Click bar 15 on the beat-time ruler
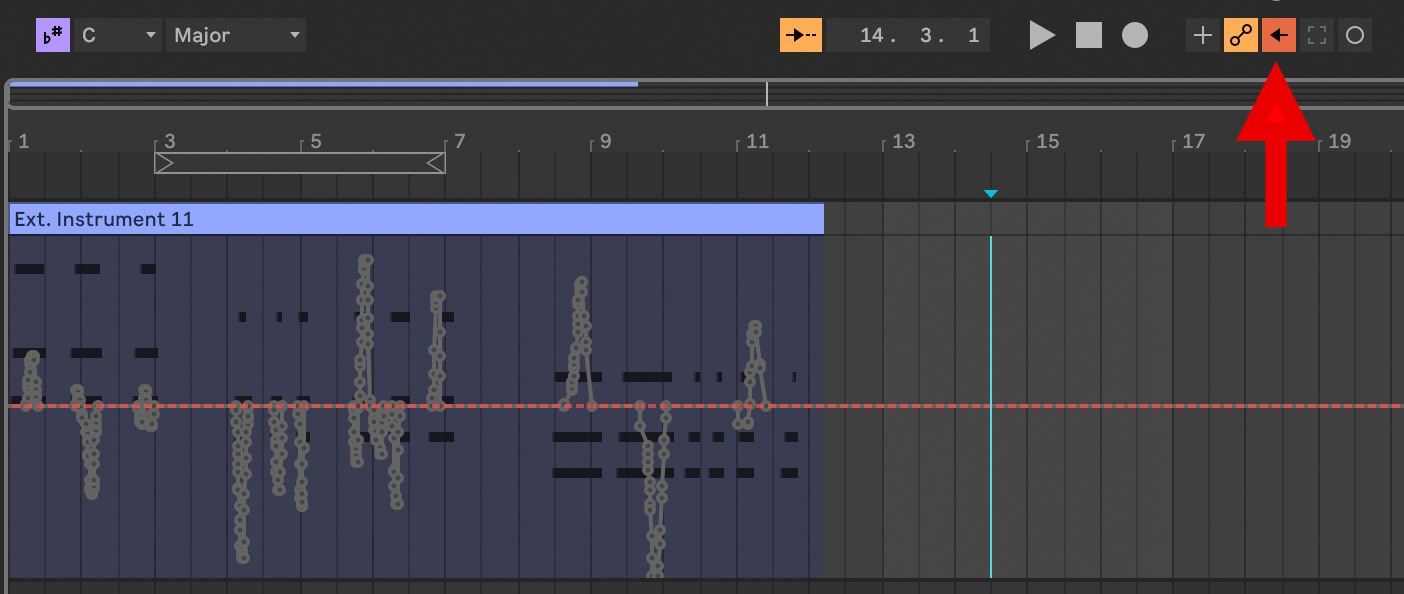This screenshot has height=594, width=1404. tap(1046, 142)
